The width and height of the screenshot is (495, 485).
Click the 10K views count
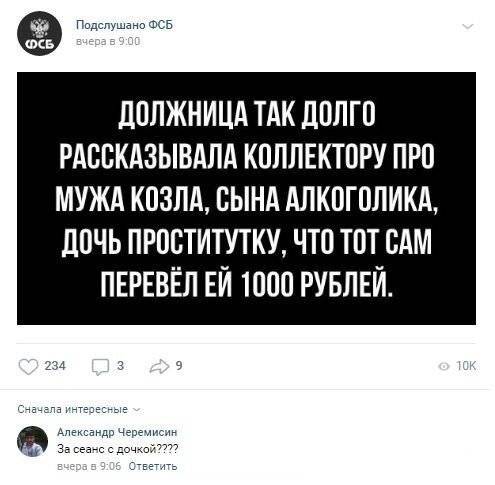pos(466,366)
